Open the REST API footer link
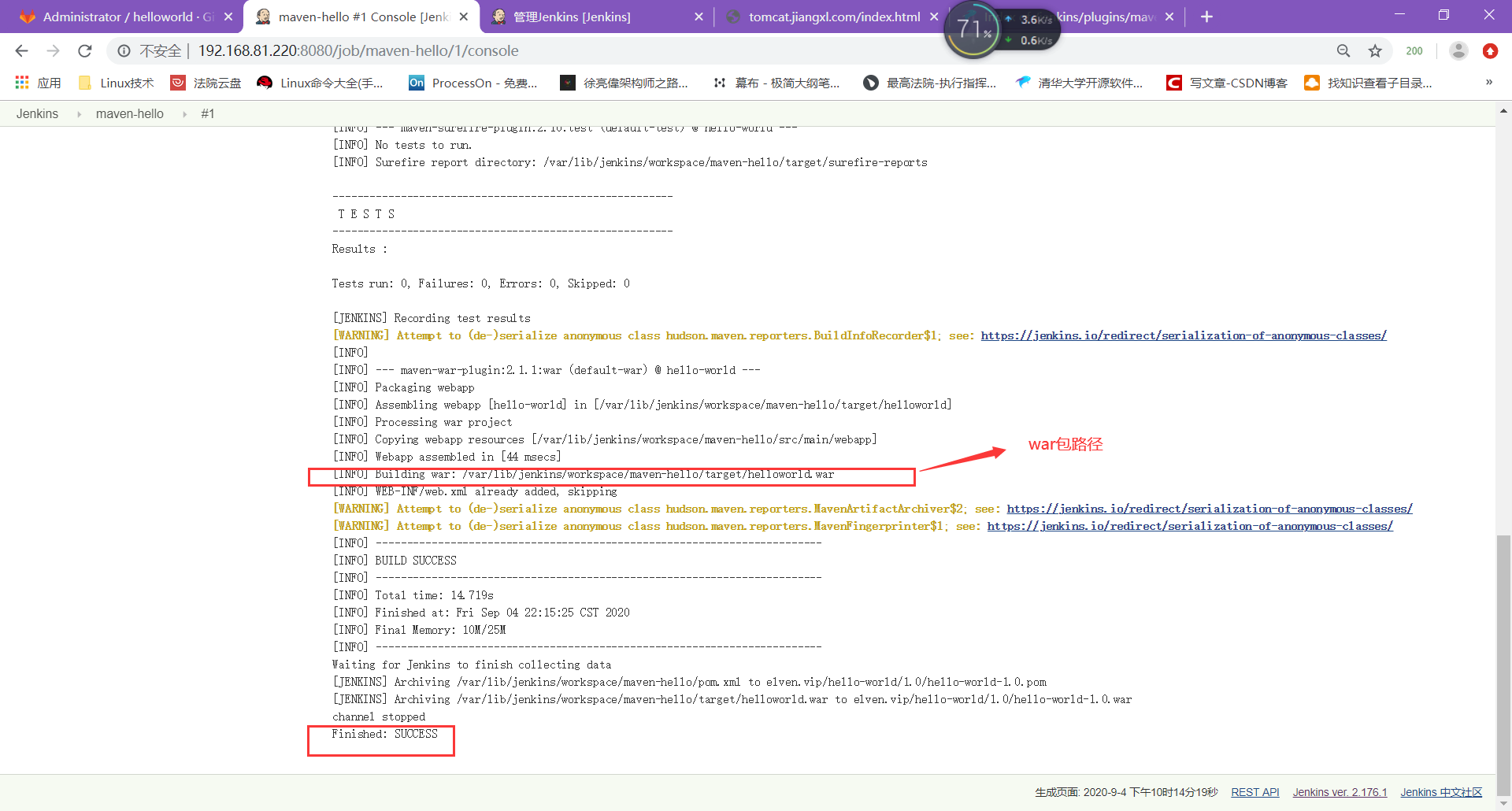The image size is (1512, 811). 1255,792
